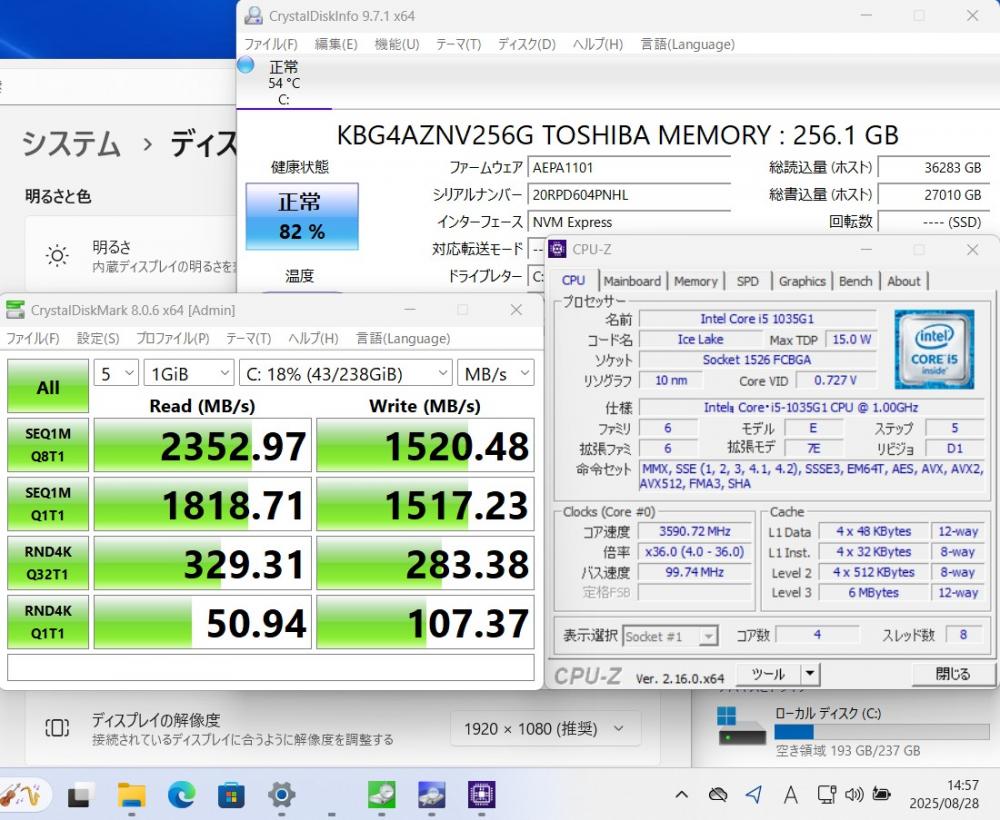
Task: Navigate to システム breadcrumb in Settings
Action: tap(71, 144)
